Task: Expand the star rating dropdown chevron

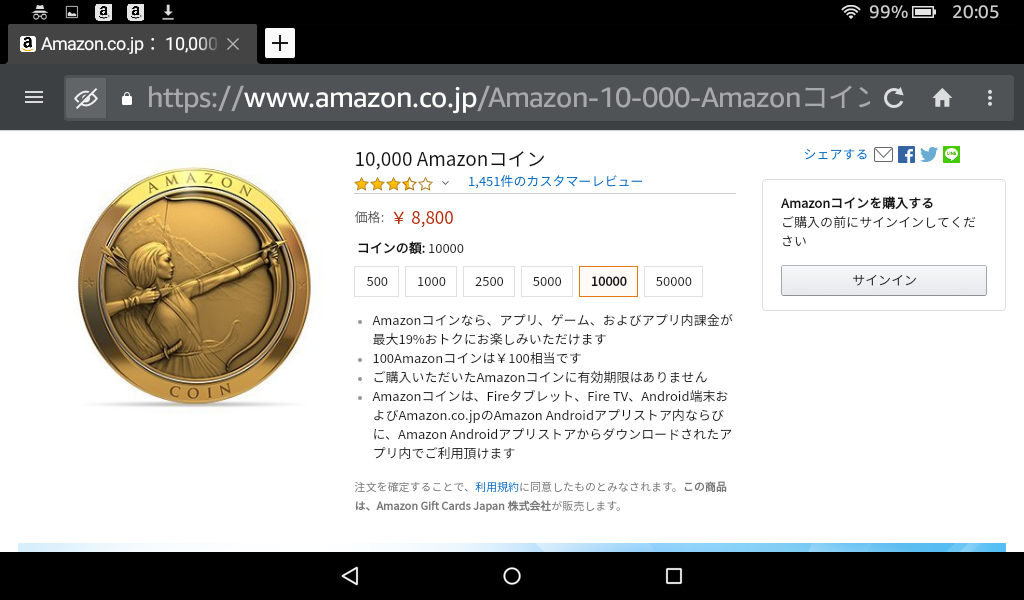Action: (x=445, y=183)
